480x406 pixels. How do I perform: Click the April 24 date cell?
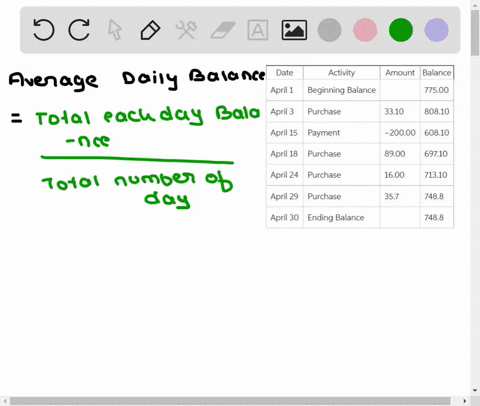coord(285,175)
